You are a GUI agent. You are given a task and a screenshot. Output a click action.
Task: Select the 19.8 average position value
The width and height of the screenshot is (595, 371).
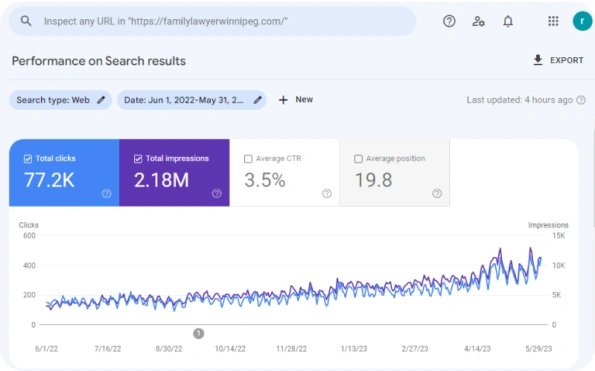tap(373, 180)
